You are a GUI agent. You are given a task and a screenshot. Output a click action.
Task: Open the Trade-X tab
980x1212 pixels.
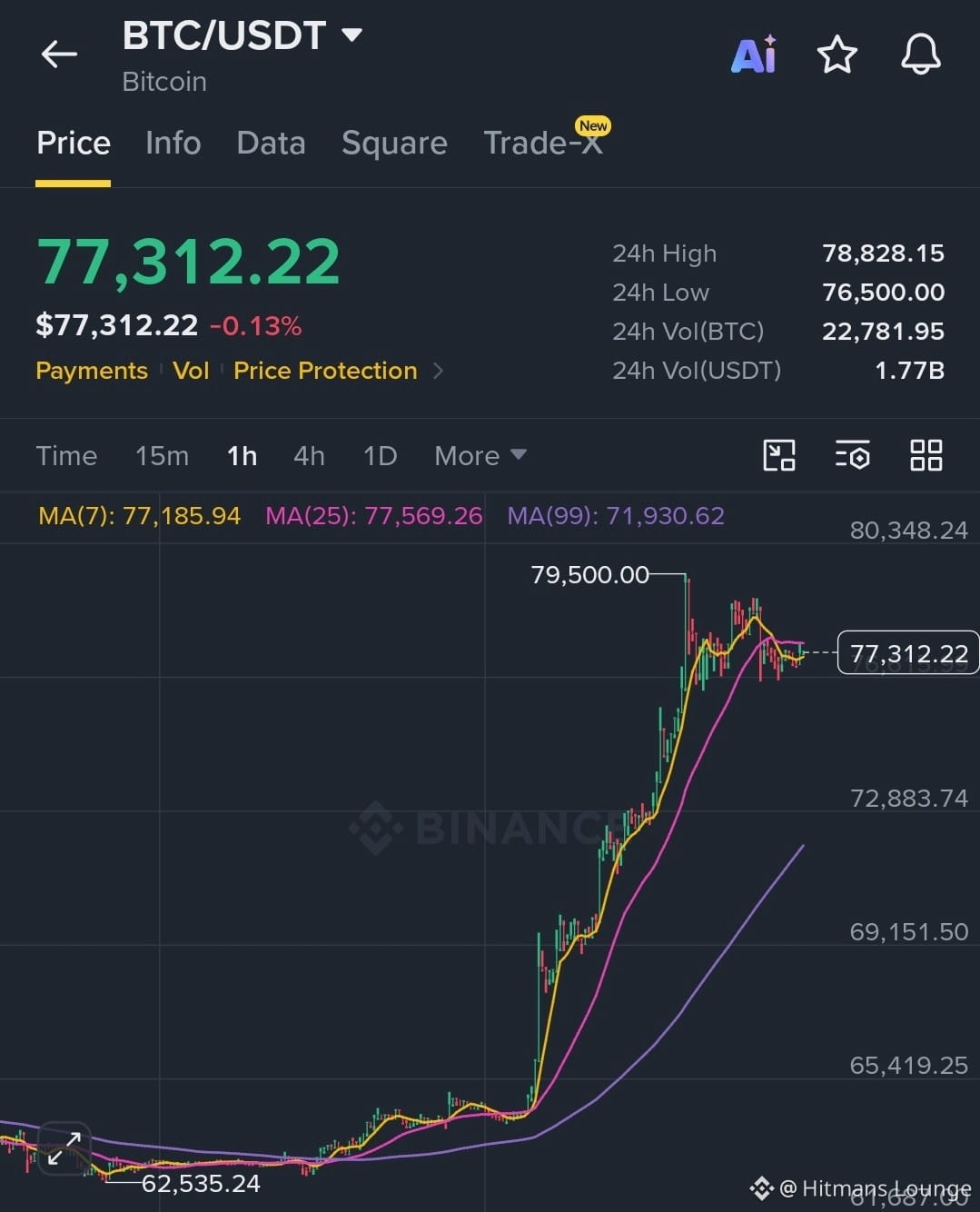(x=544, y=143)
